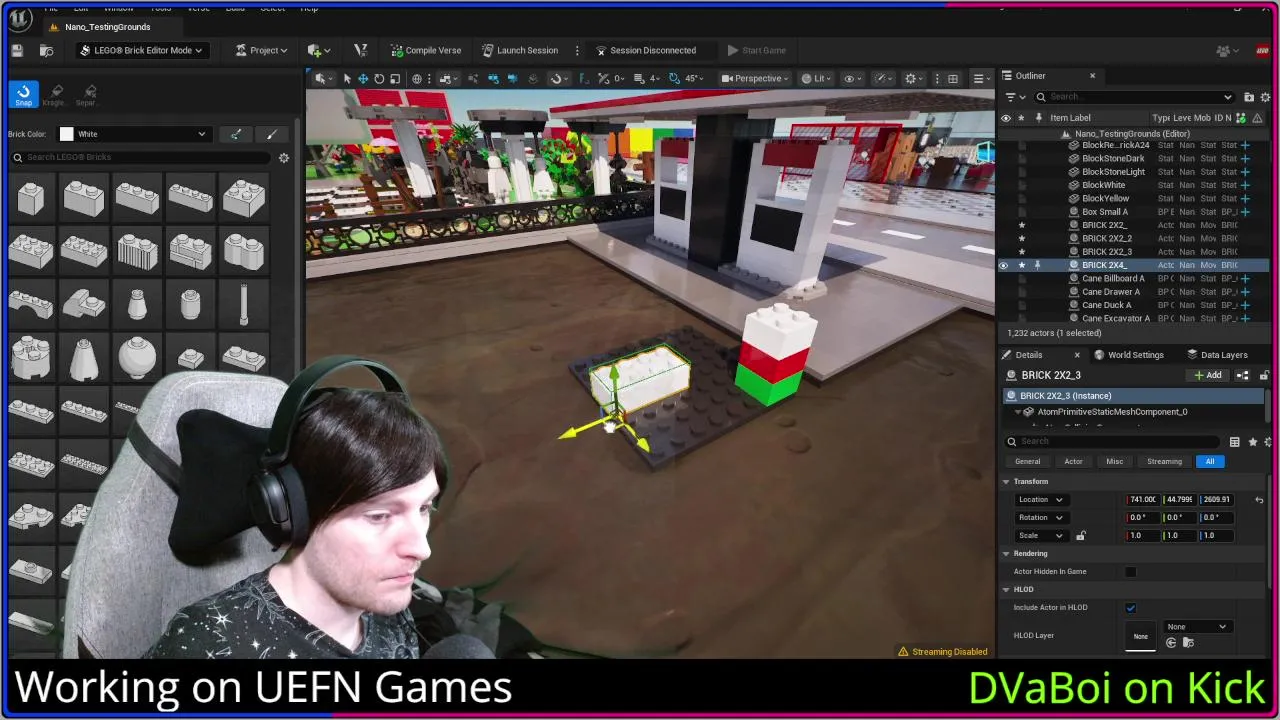This screenshot has height=720, width=1280.
Task: Toggle rotation snap angle icon
Action: coord(676,78)
